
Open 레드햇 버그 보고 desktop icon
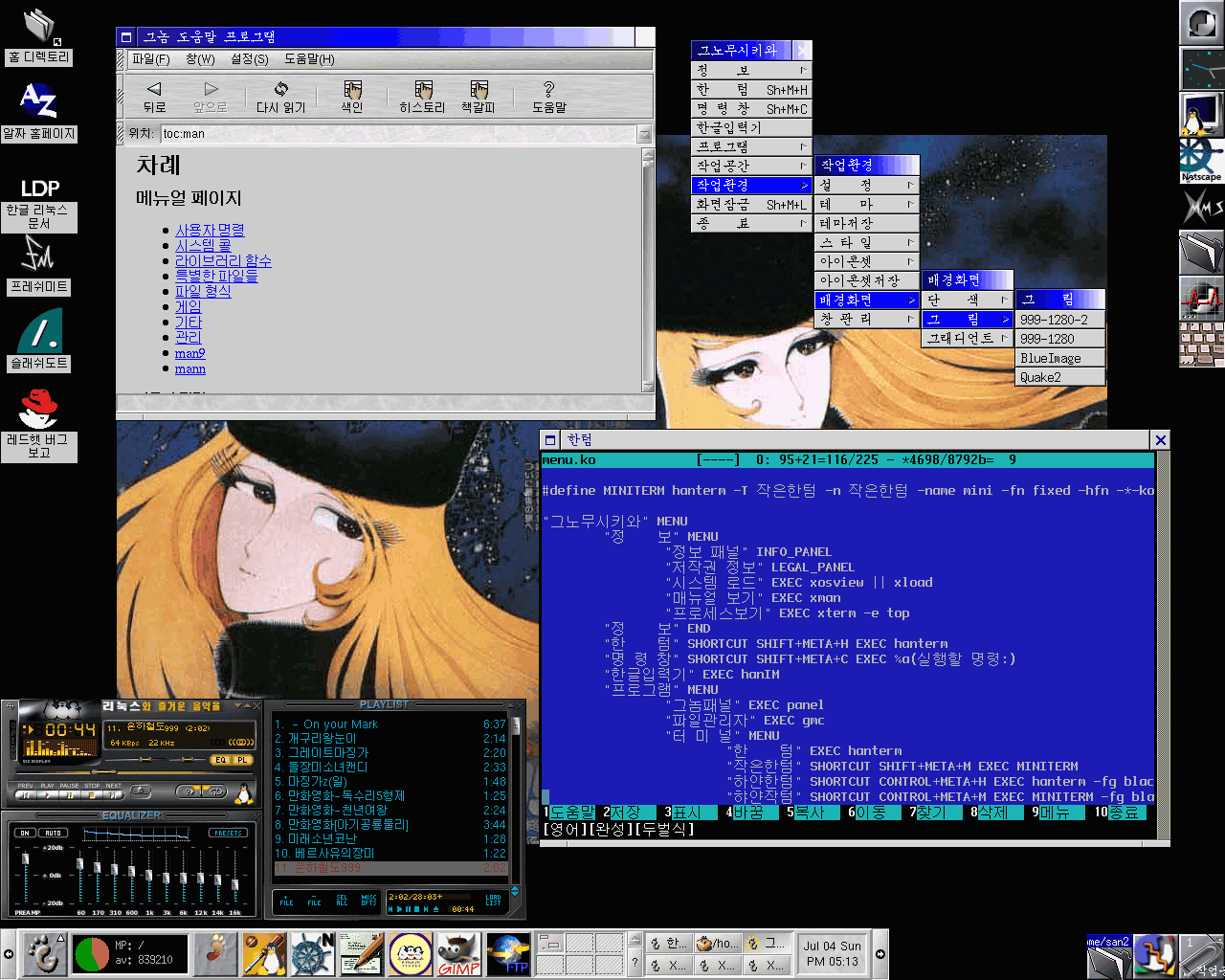point(38,410)
